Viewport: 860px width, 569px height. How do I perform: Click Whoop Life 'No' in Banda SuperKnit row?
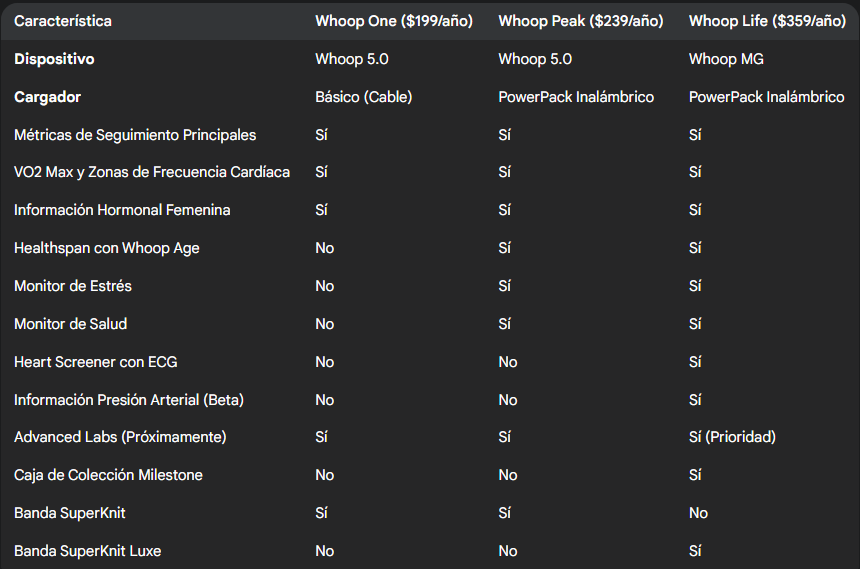tap(698, 513)
